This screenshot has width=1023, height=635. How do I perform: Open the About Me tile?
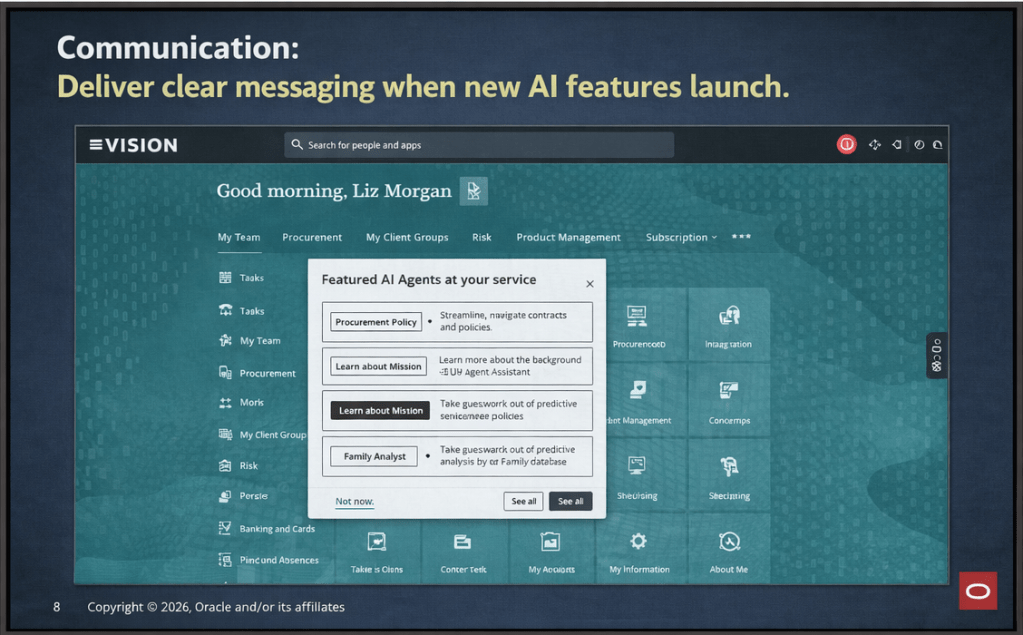point(728,543)
